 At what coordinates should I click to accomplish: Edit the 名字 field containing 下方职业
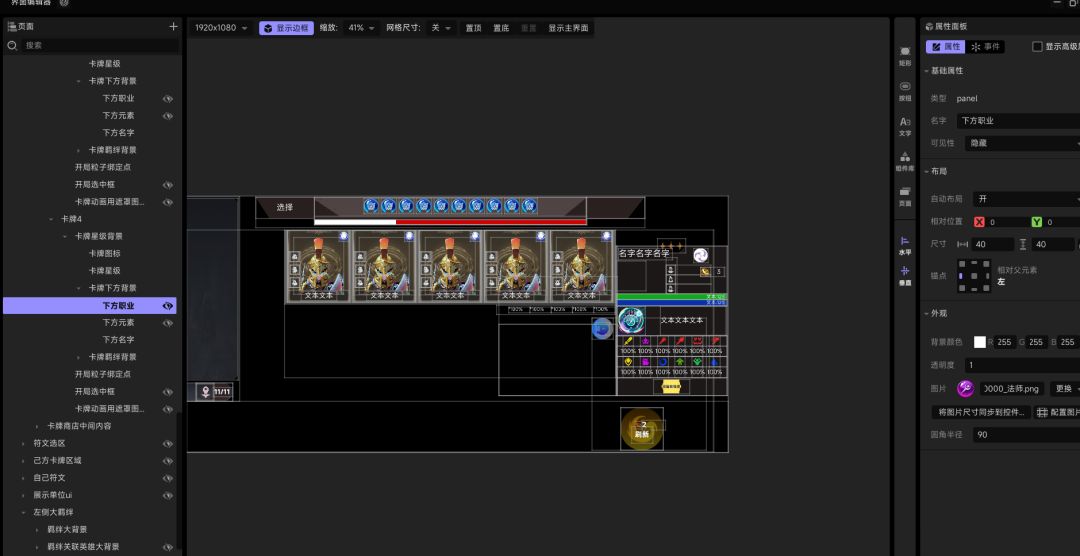coord(1018,121)
